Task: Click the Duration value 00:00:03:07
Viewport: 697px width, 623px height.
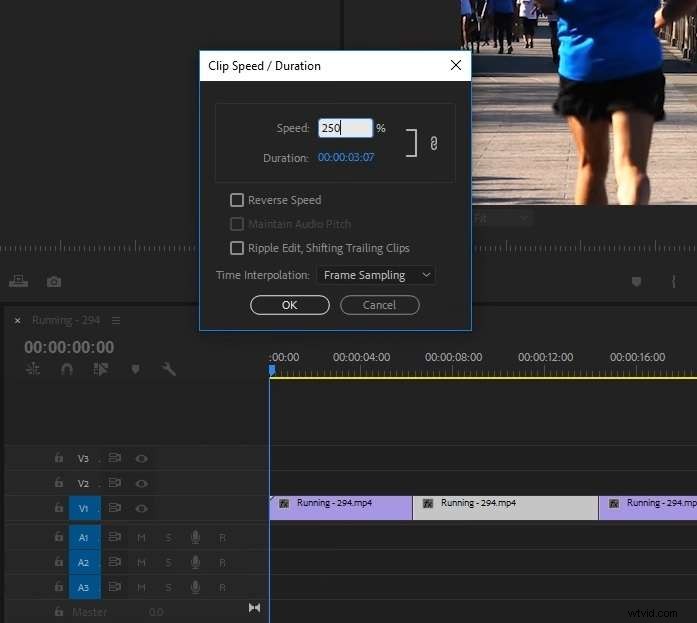Action: (x=346, y=157)
